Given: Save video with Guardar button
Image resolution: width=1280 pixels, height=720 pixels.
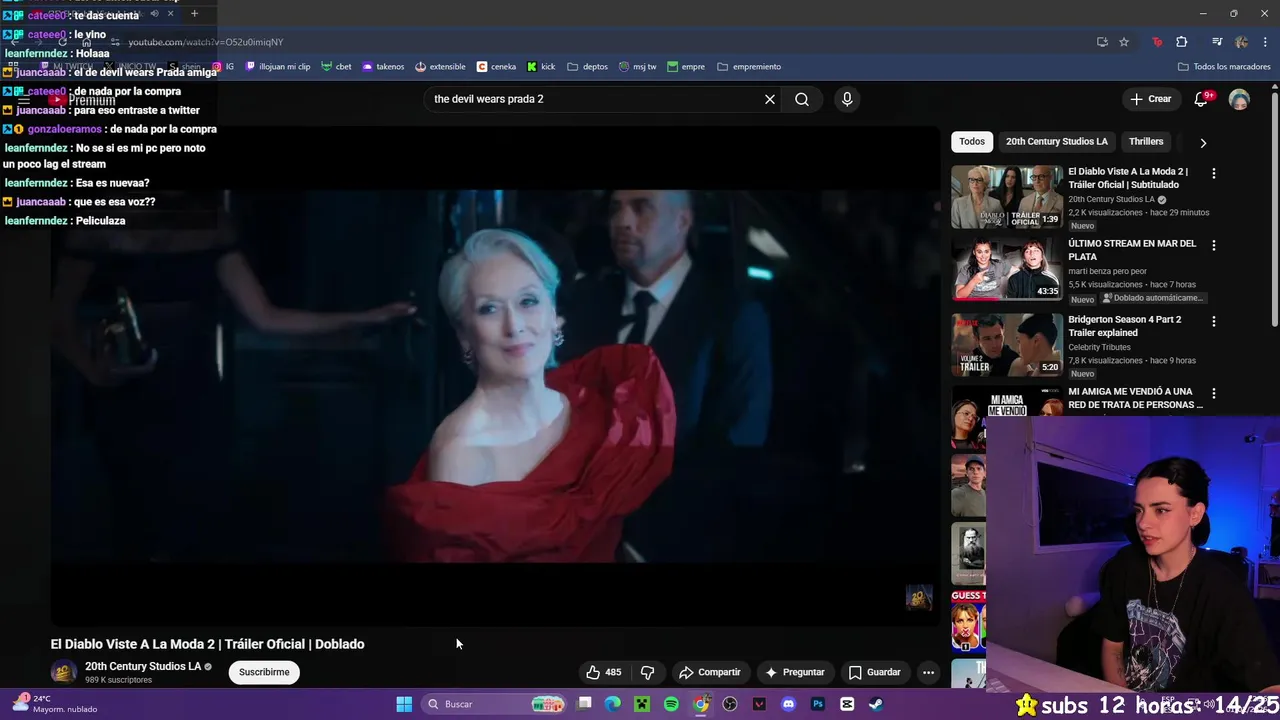Looking at the screenshot, I should (x=874, y=672).
